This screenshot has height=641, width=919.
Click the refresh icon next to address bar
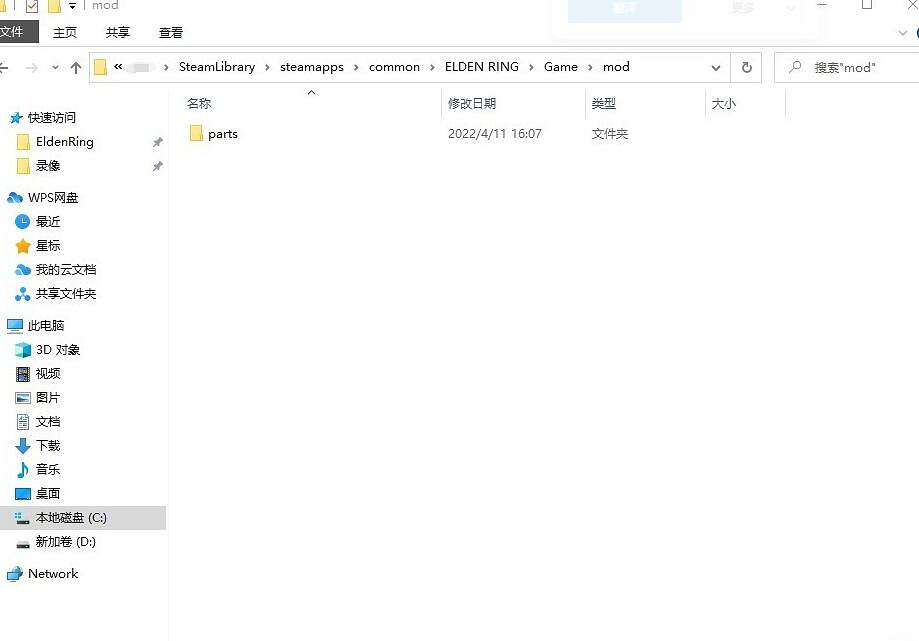click(746, 67)
